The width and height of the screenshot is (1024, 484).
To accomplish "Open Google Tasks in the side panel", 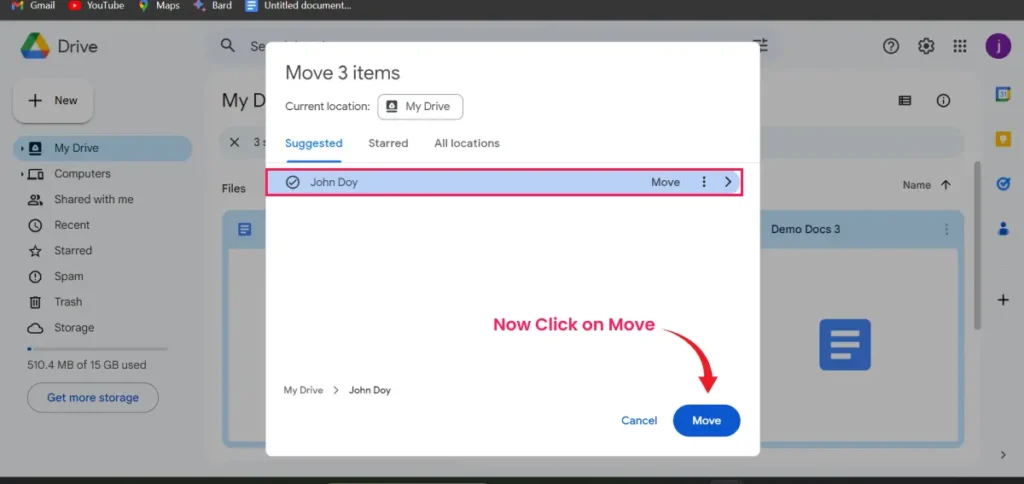I will [x=1002, y=184].
